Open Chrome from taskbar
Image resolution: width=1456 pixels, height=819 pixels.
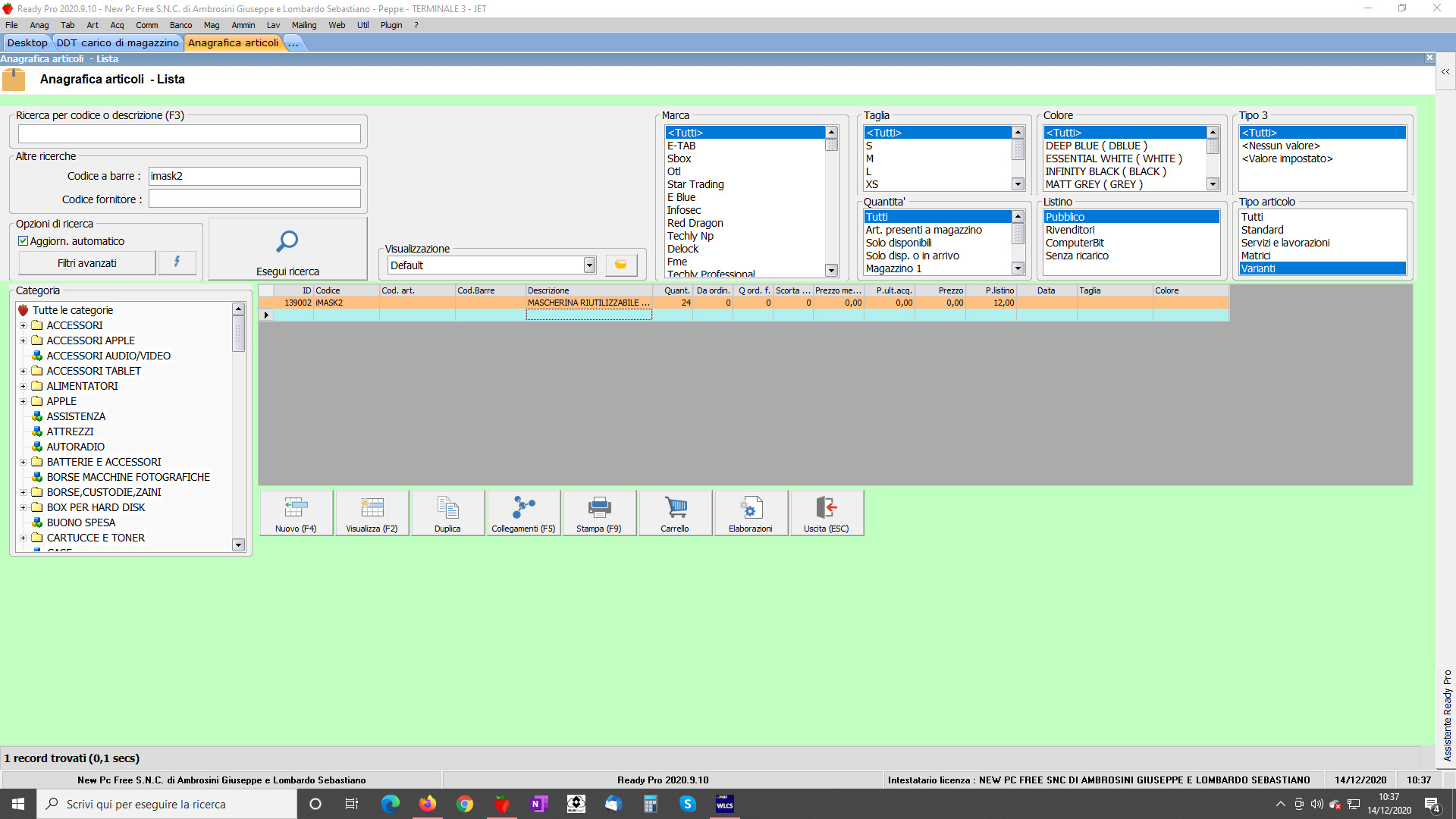465,804
